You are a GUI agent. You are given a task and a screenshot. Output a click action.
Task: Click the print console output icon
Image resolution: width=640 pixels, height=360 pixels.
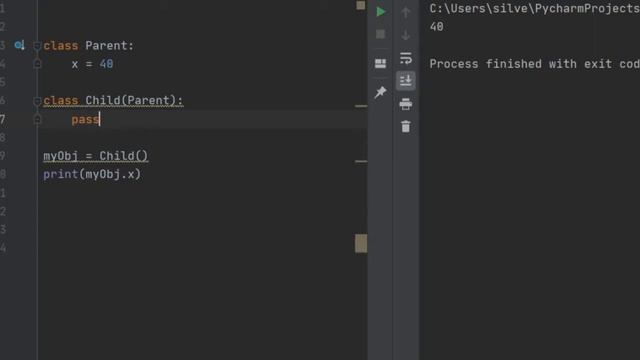406,104
